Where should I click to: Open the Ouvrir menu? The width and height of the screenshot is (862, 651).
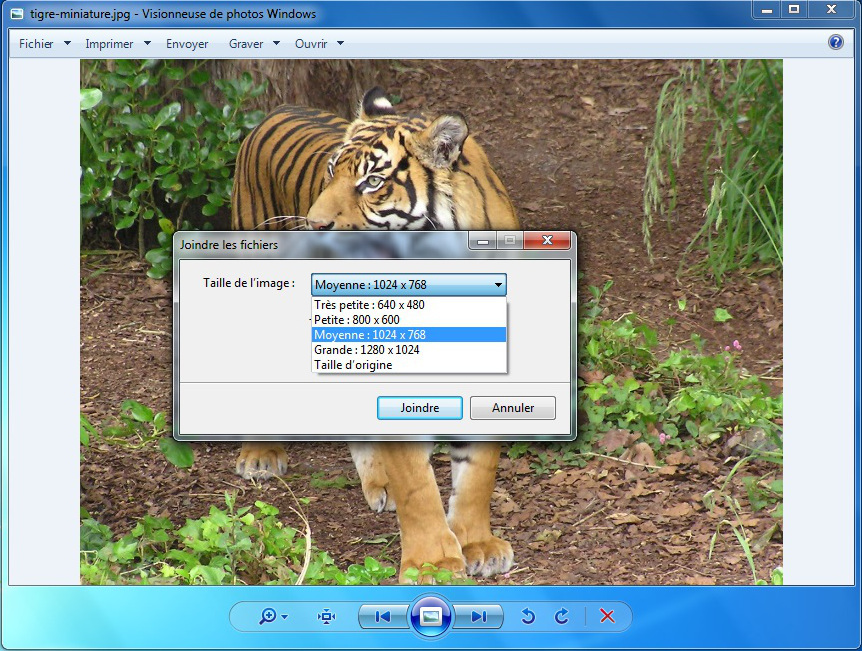[x=311, y=43]
